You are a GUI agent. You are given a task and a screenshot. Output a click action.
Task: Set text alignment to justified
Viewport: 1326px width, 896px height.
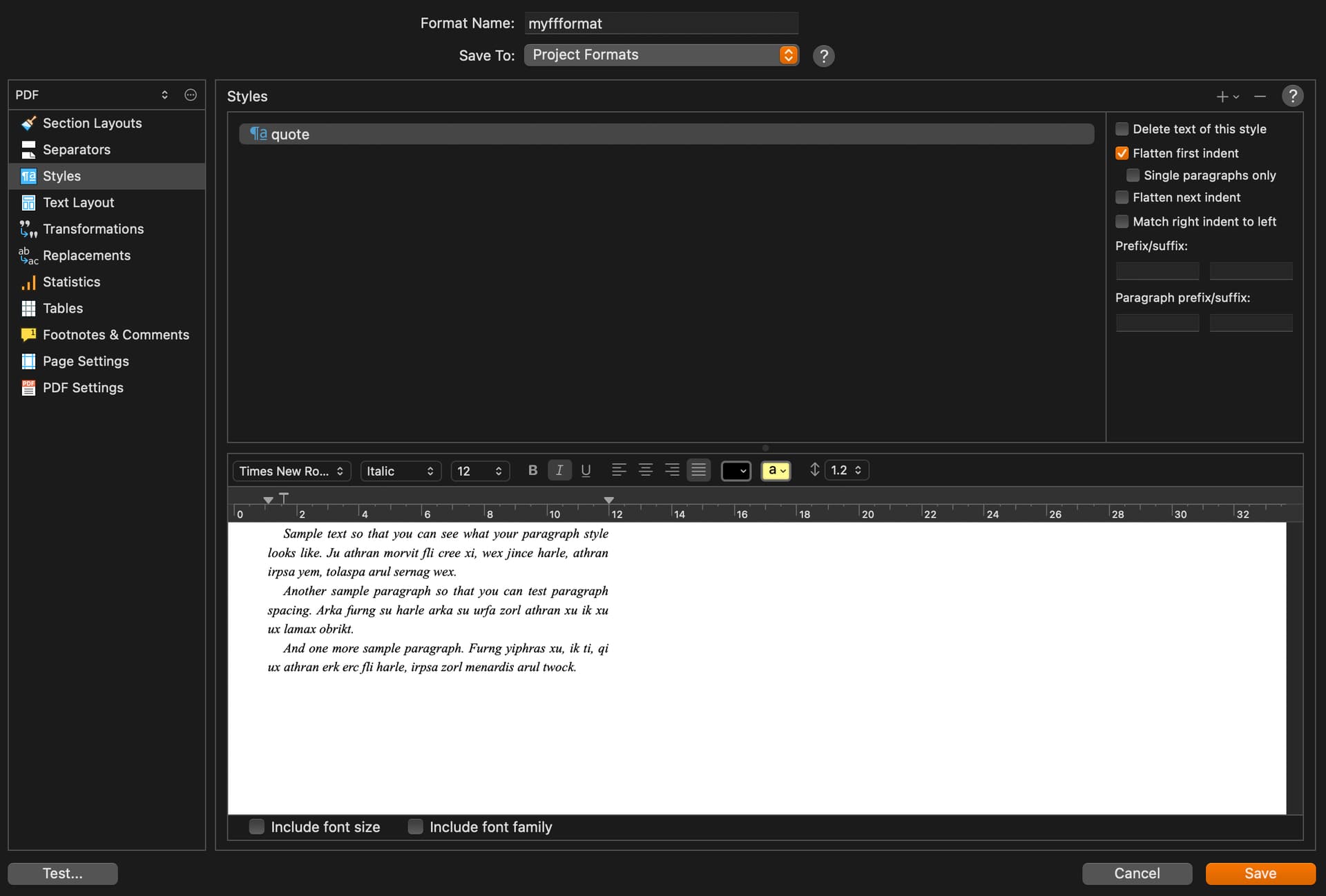click(699, 471)
